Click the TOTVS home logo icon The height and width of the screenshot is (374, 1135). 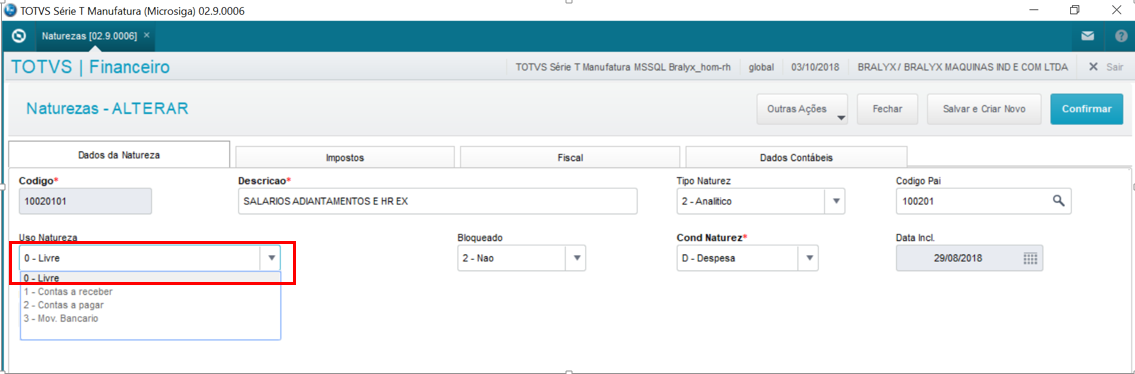20,35
